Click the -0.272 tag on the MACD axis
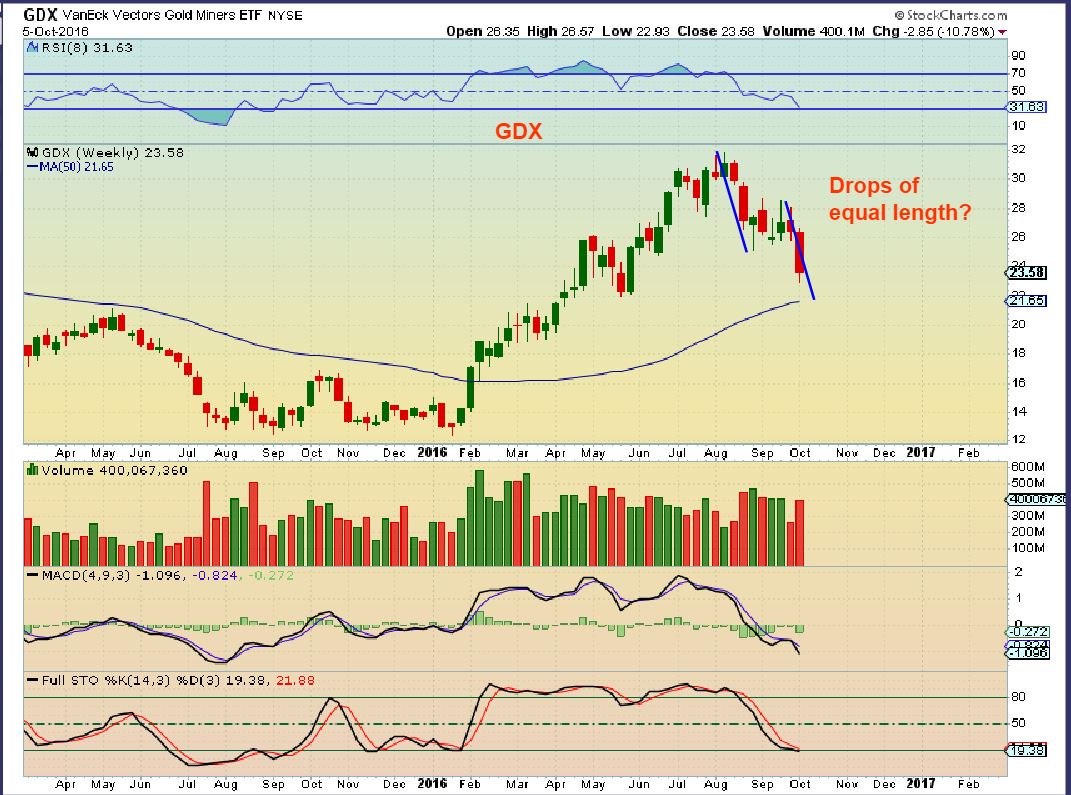The image size is (1071, 795). click(1027, 632)
